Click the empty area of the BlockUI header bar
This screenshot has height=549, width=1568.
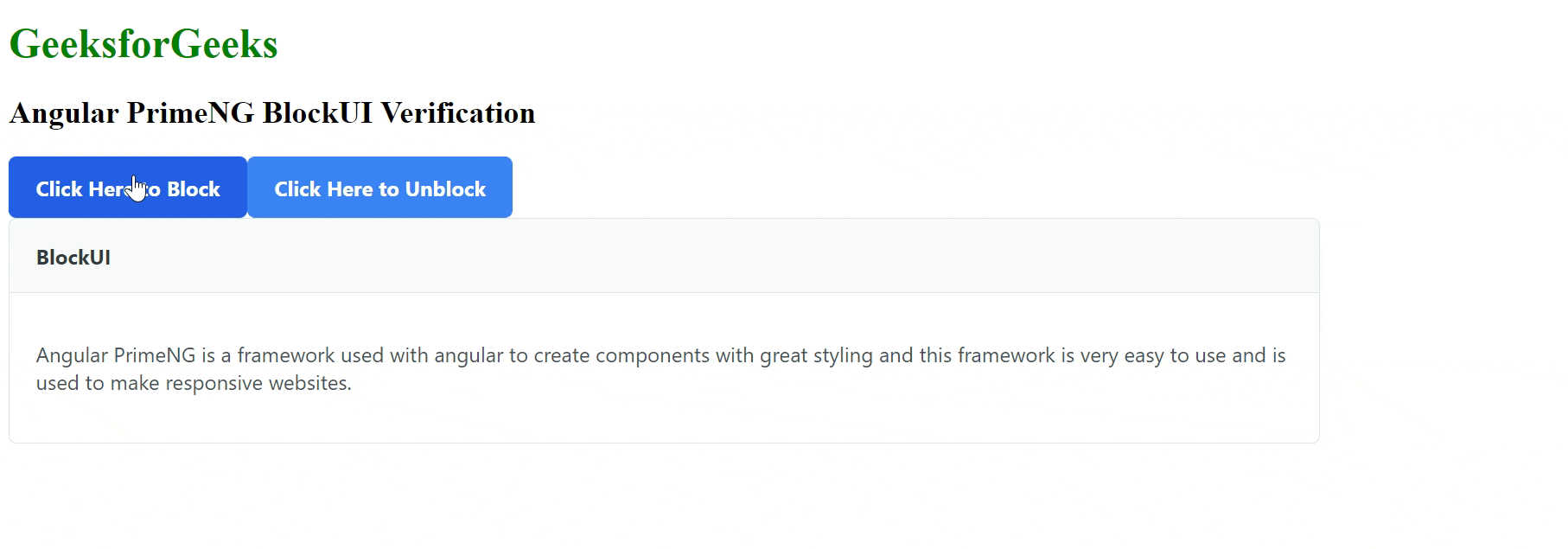coord(692,257)
